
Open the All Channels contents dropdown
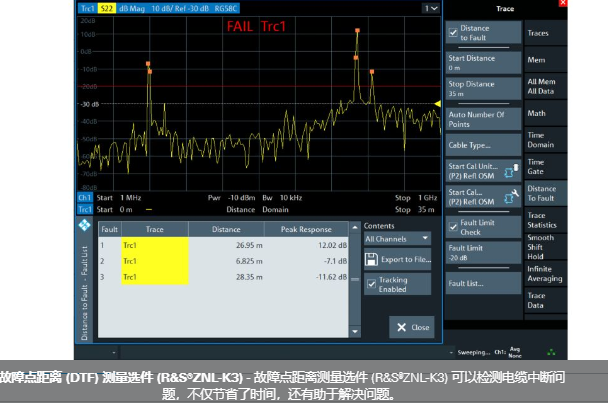click(x=397, y=239)
